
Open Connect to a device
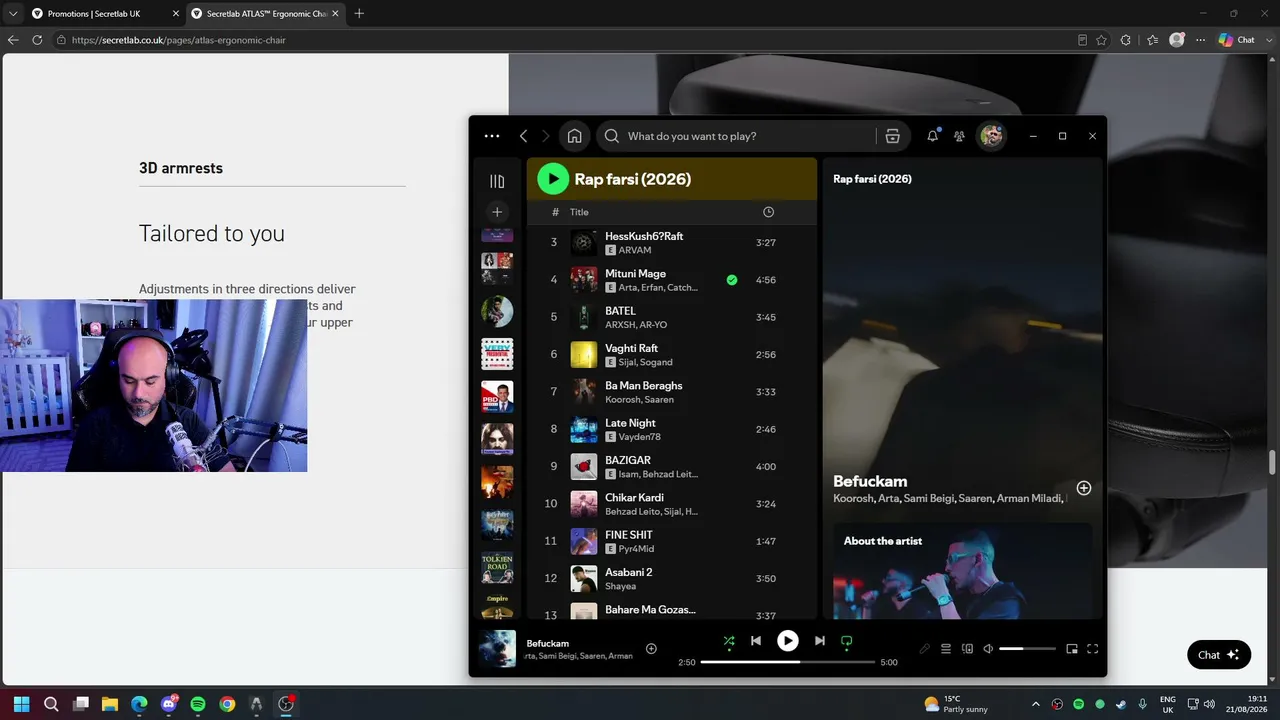[x=967, y=649]
